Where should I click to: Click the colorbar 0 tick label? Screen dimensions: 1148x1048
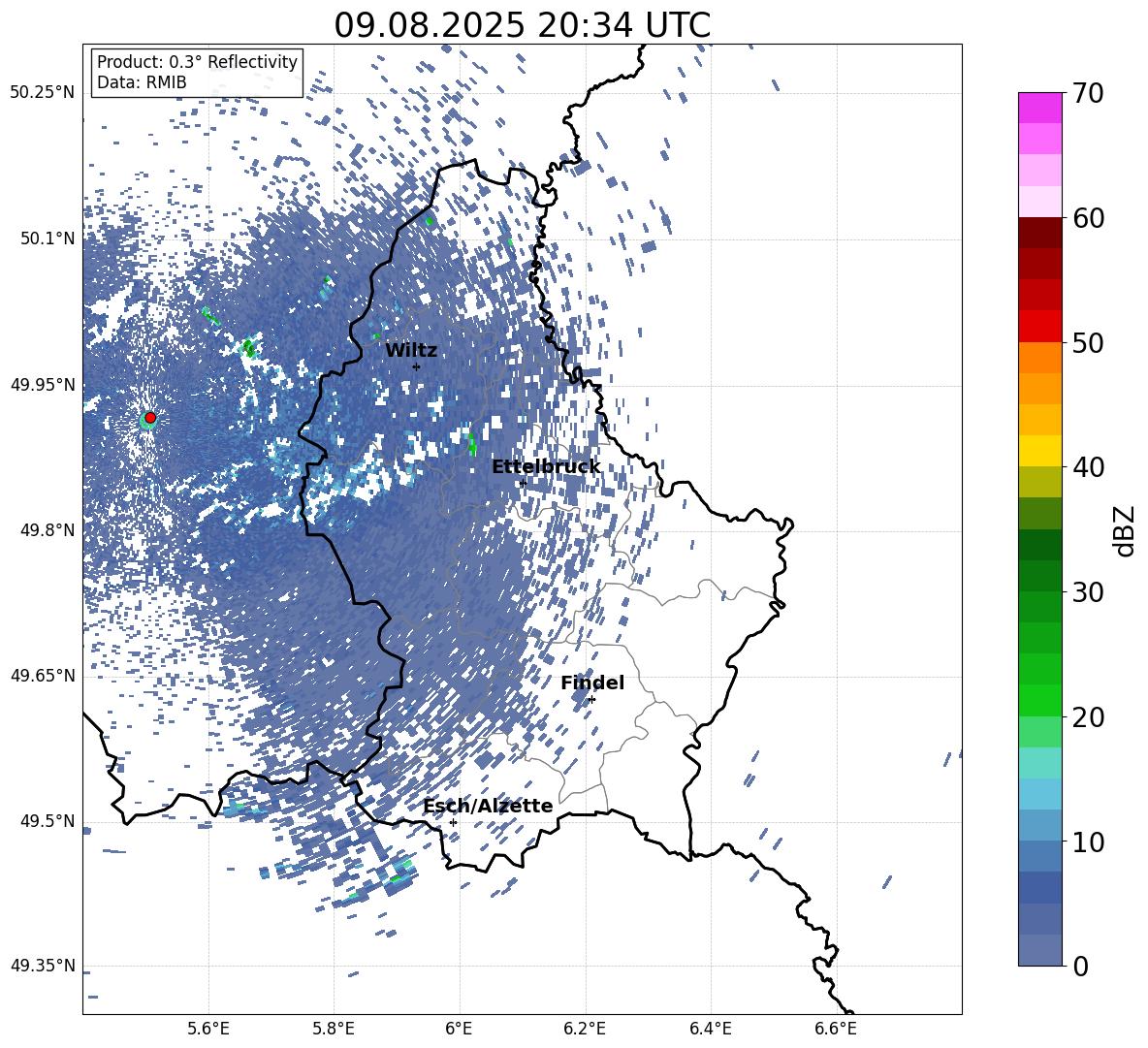coord(1080,966)
